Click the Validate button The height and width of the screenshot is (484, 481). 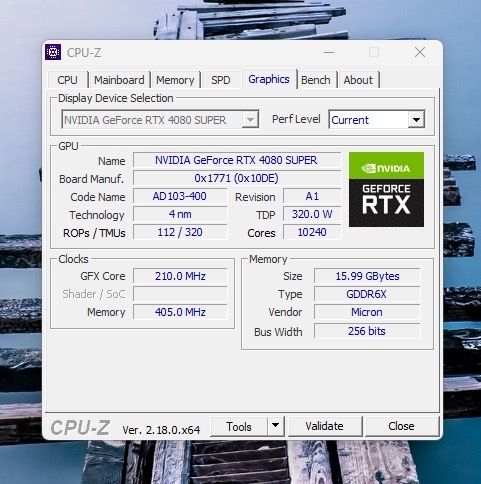324,426
